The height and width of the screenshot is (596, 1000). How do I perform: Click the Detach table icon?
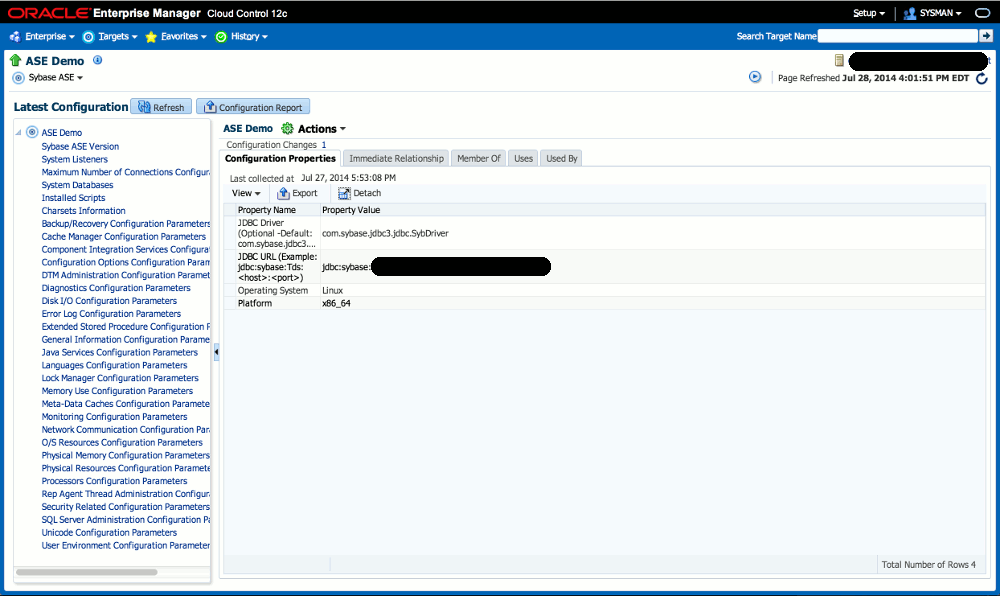pyautogui.click(x=344, y=193)
